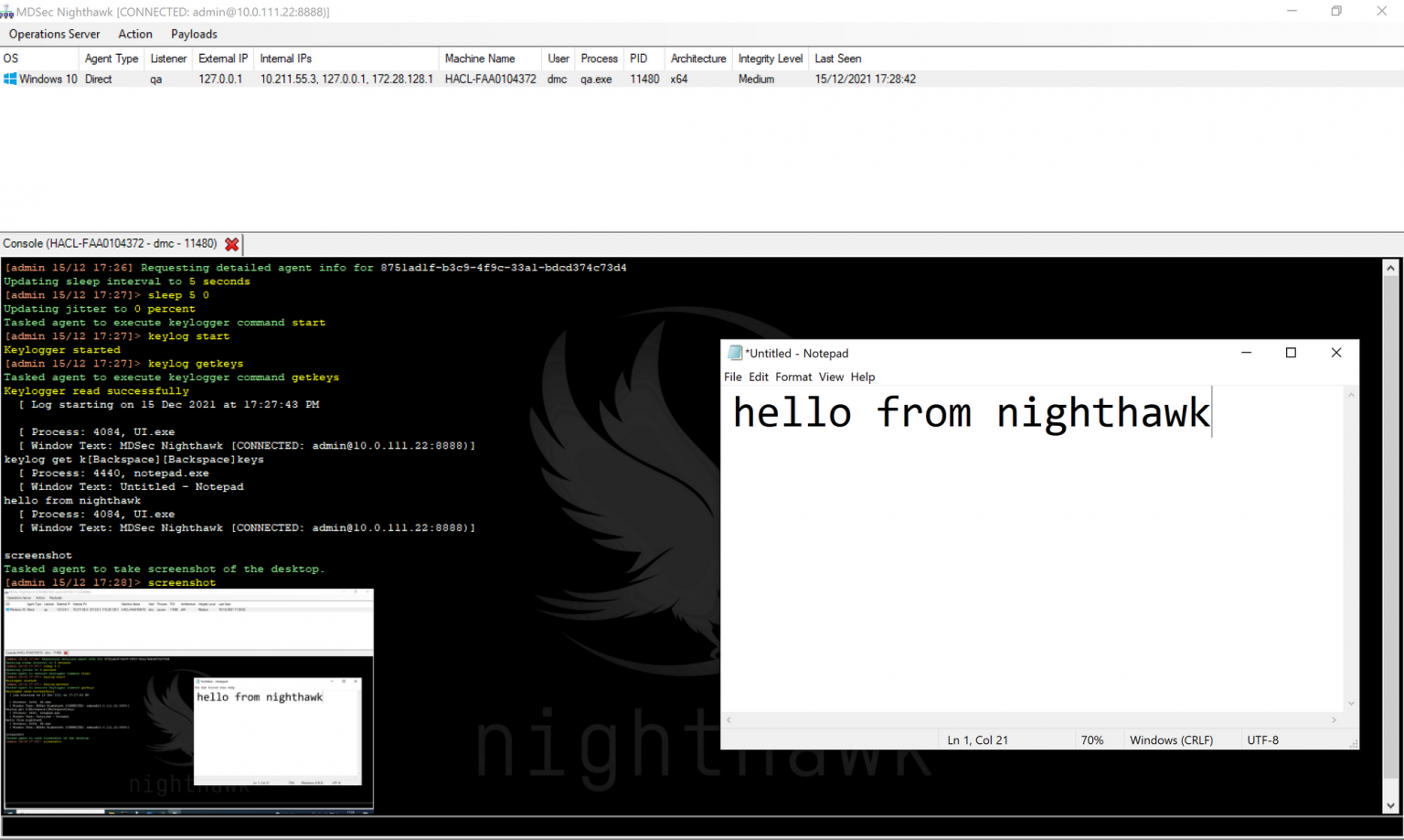1404x840 pixels.
Task: Open the Payloads menu
Action: pos(194,34)
